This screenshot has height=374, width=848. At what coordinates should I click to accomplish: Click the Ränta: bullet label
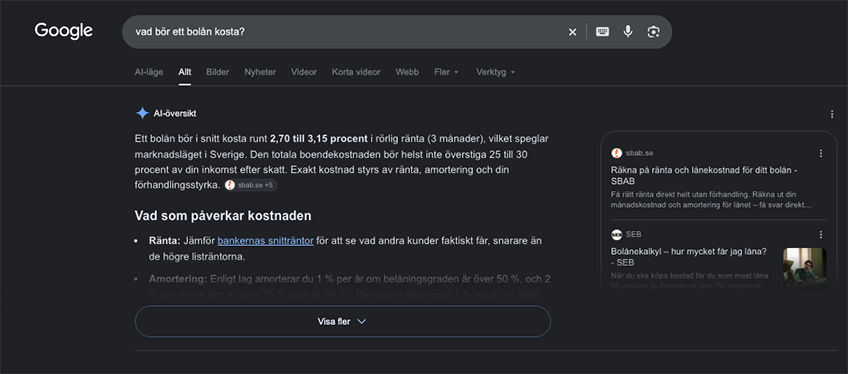(165, 241)
